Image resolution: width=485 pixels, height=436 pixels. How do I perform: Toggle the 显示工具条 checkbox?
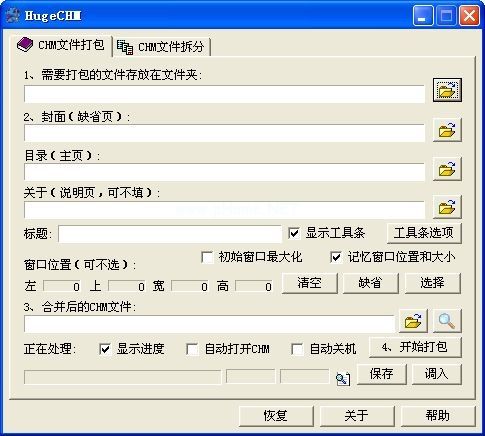294,233
